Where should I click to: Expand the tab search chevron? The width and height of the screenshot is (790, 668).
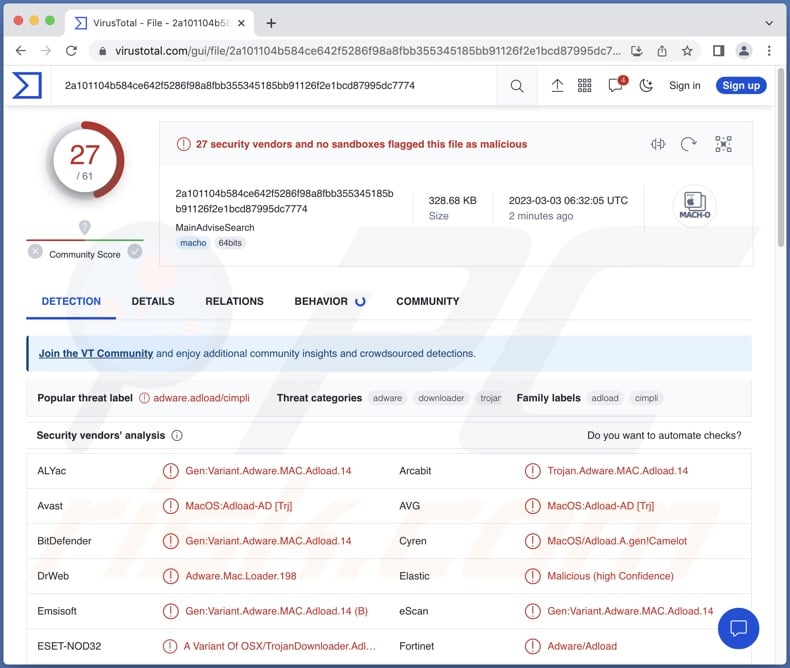pyautogui.click(x=769, y=23)
